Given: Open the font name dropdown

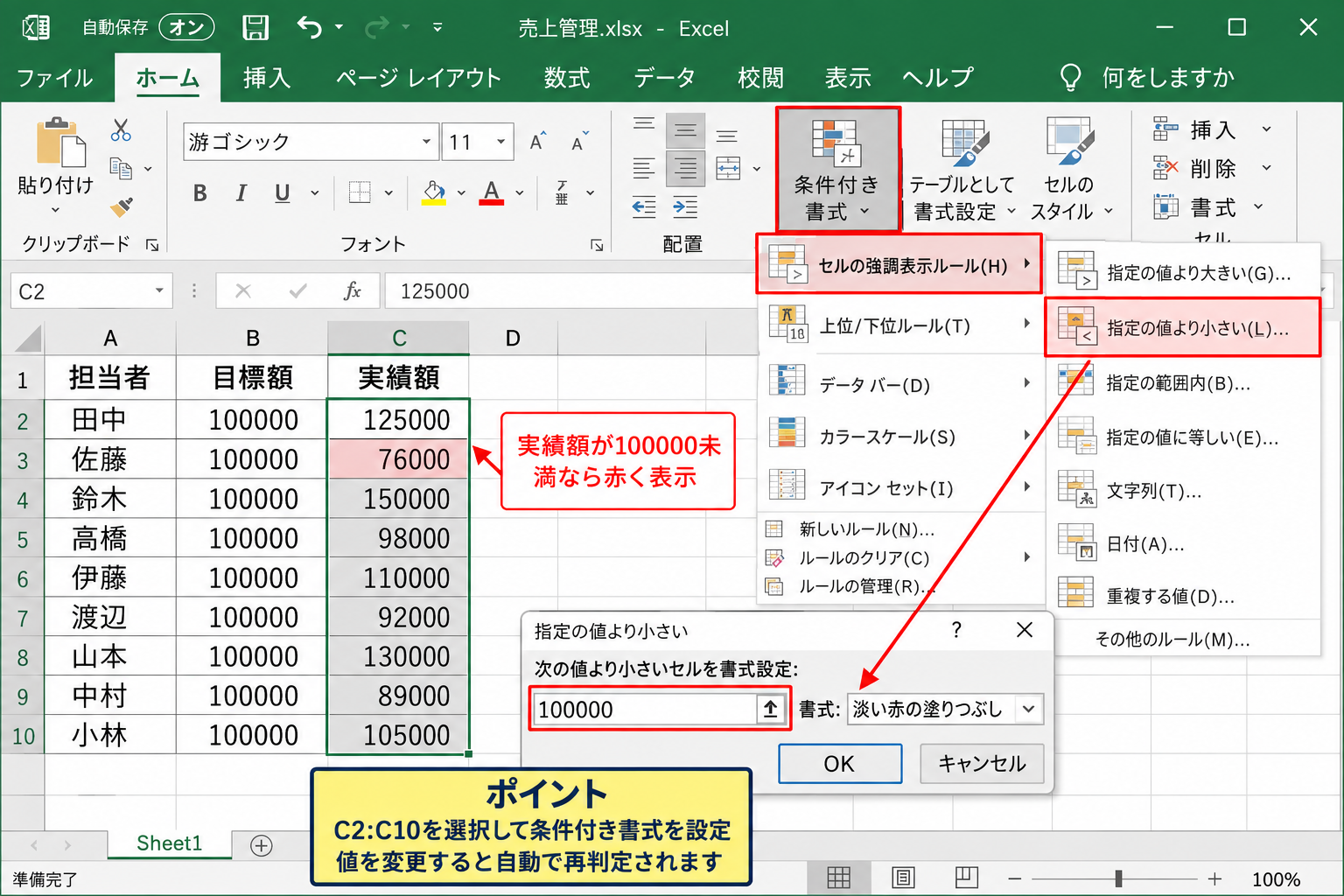Looking at the screenshot, I should [x=426, y=142].
